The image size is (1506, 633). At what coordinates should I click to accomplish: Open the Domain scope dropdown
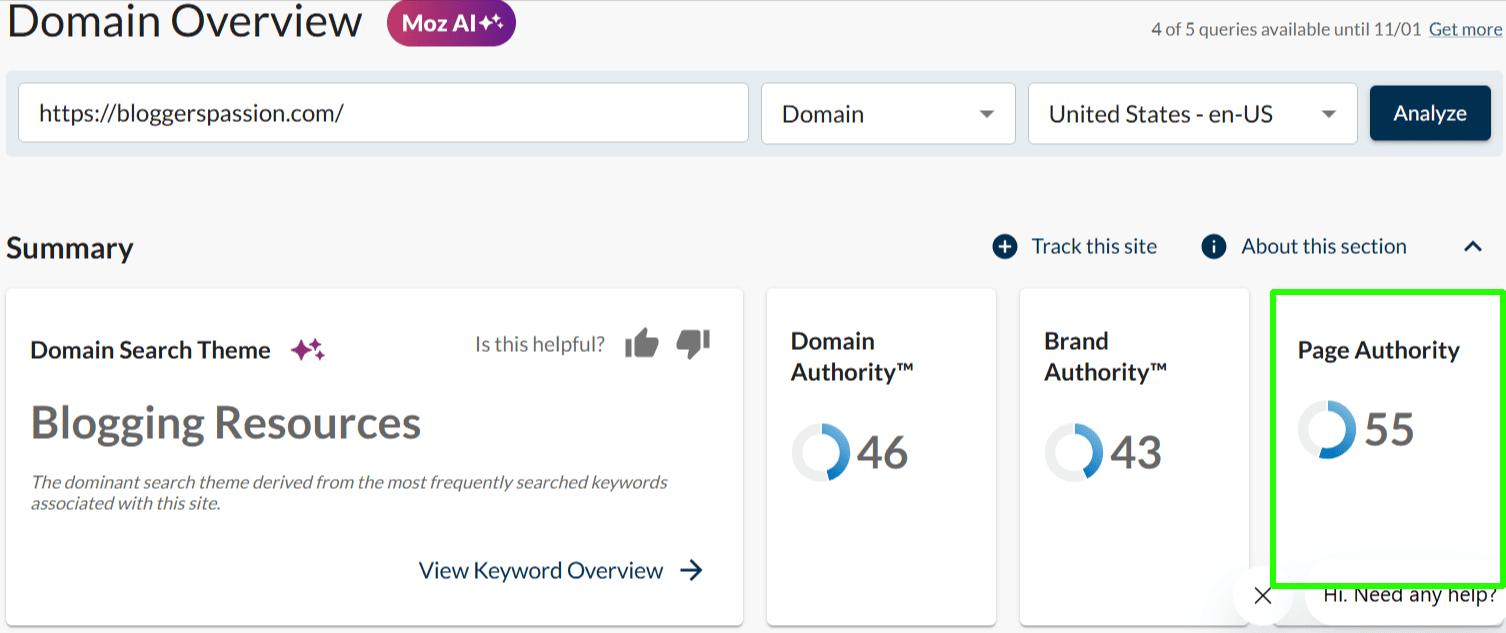pyautogui.click(x=888, y=114)
